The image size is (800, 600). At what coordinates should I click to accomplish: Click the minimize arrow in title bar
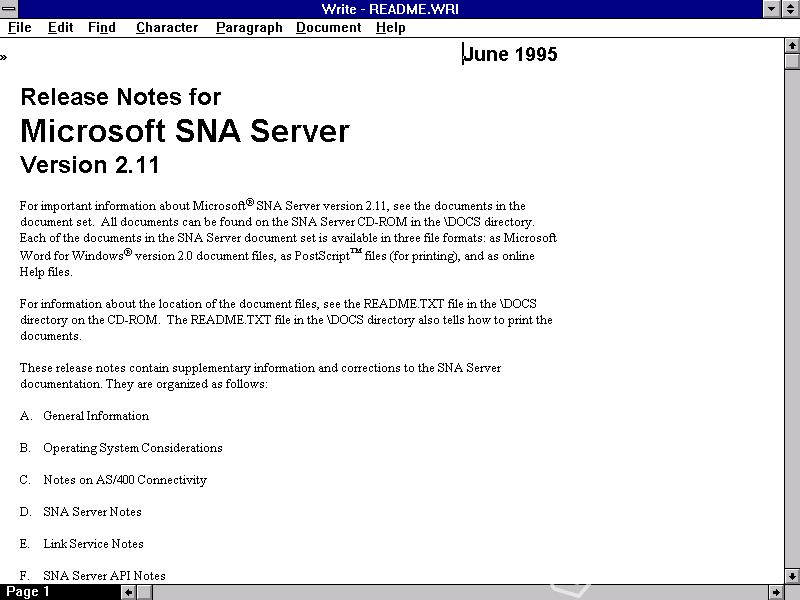click(x=772, y=9)
